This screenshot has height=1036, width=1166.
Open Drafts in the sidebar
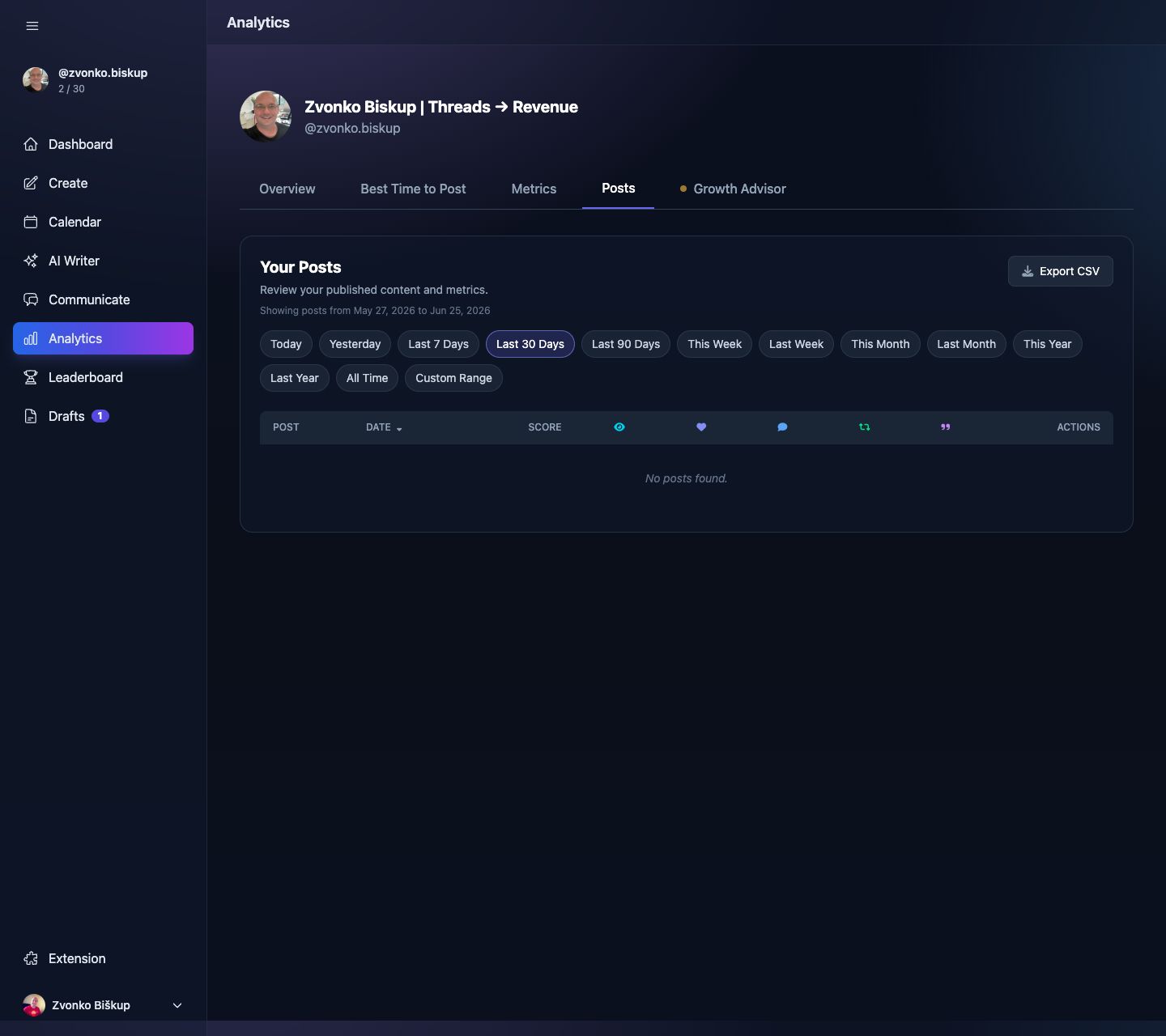(103, 416)
